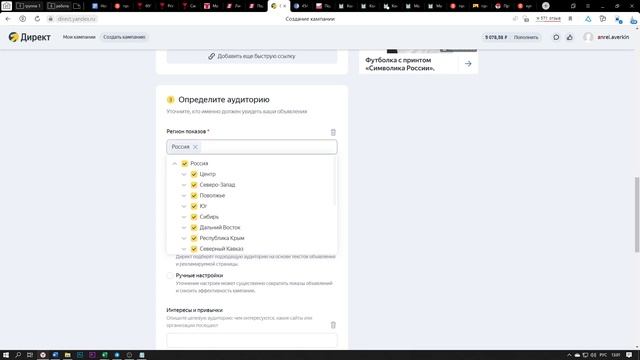The height and width of the screenshot is (360, 640).
Task: Uncheck the 'Северо-Запад' region checkbox
Action: [x=194, y=185]
